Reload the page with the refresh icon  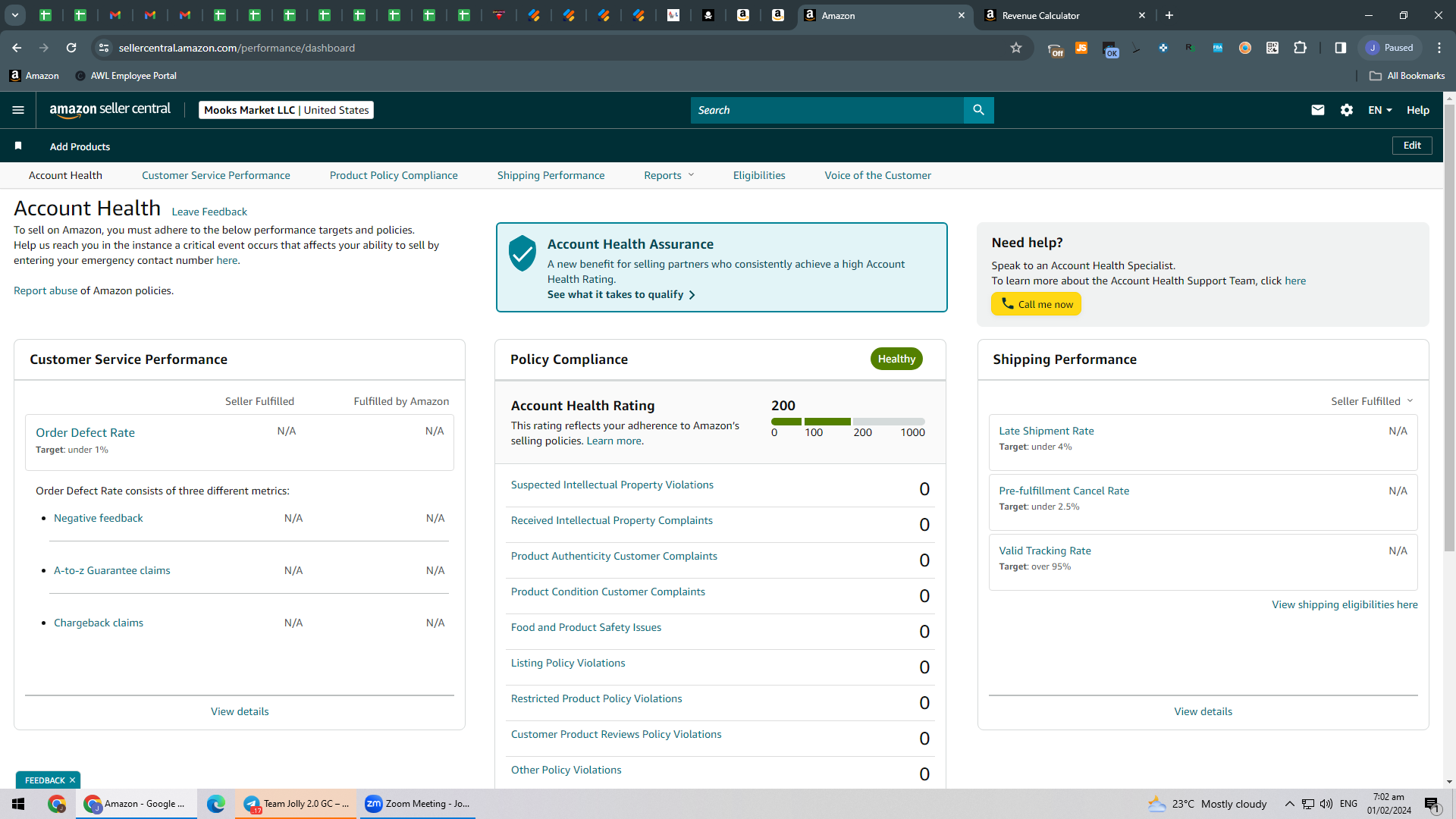pos(71,48)
